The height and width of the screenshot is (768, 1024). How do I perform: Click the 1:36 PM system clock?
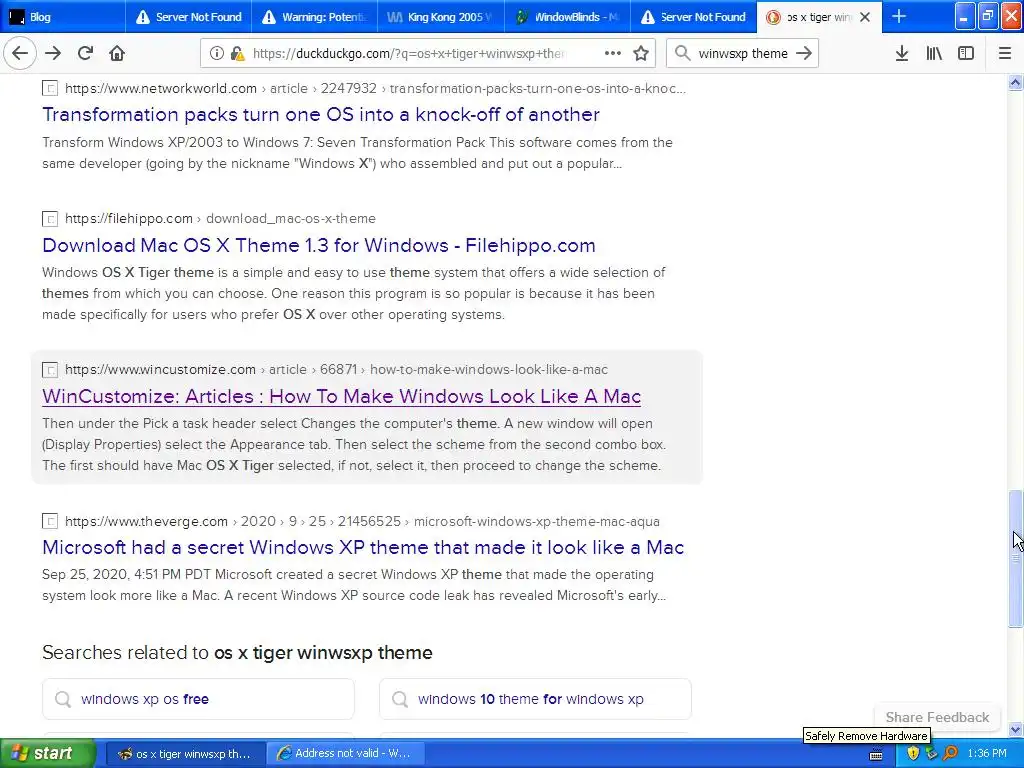(987, 754)
